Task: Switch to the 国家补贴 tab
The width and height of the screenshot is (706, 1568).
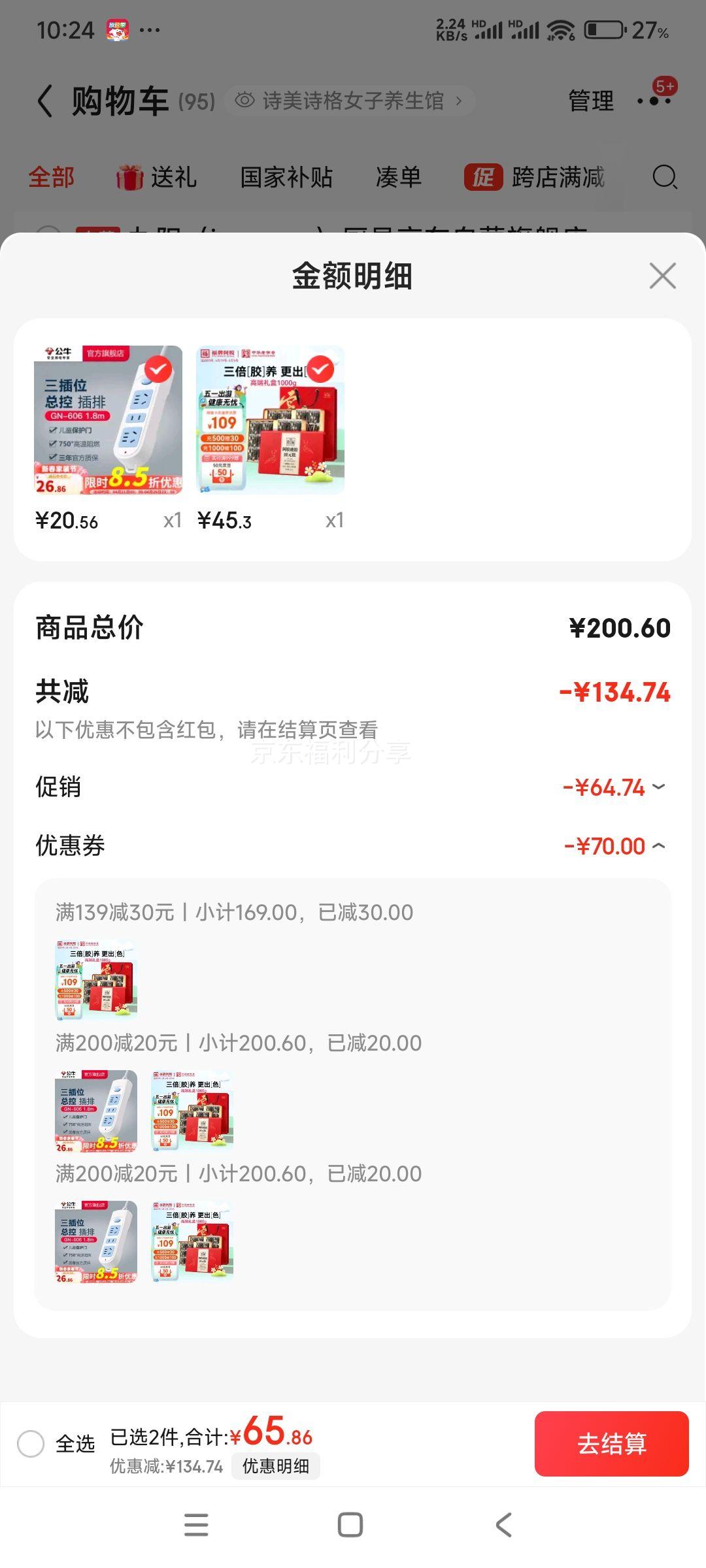Action: 286,177
